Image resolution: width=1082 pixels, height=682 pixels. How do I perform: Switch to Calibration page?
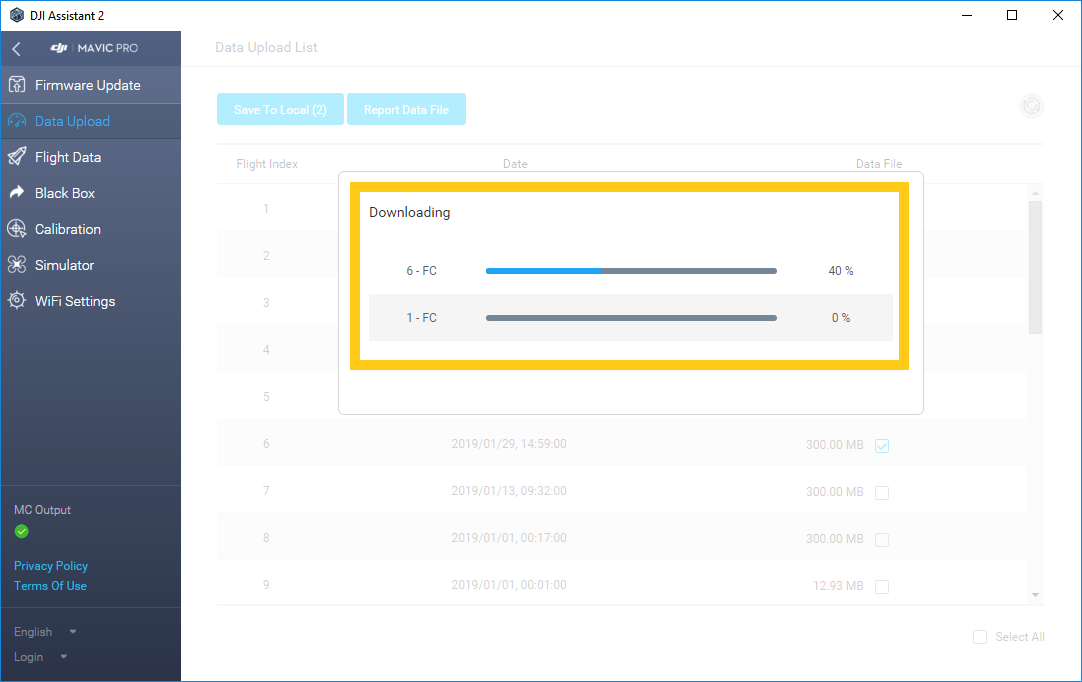(91, 228)
